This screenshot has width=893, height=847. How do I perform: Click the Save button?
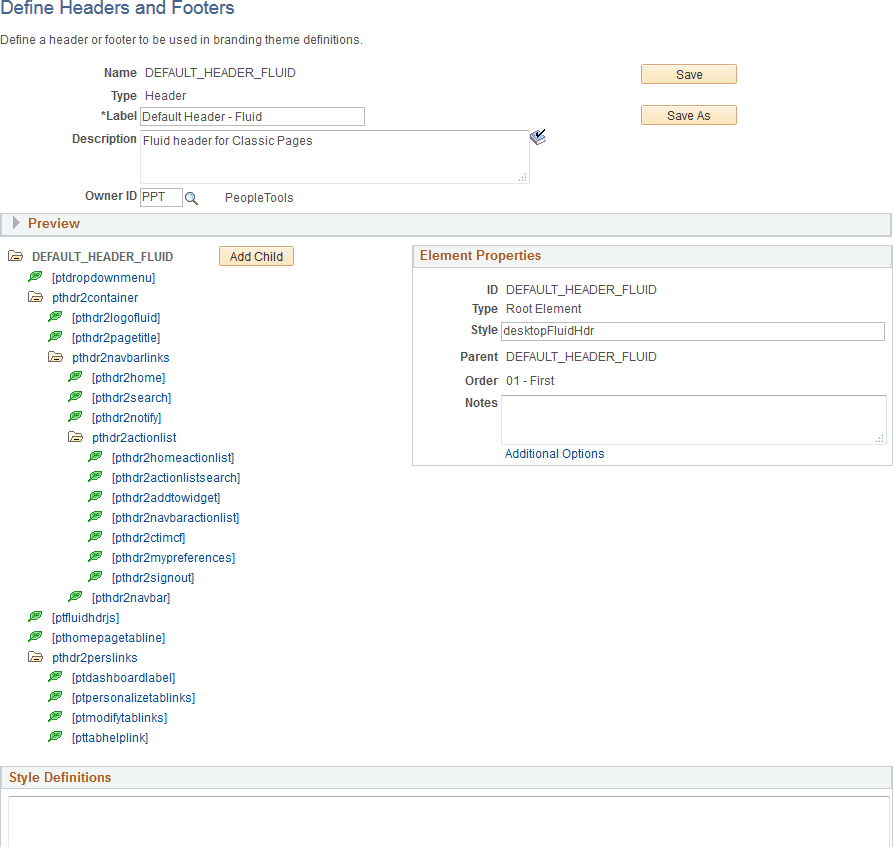[688, 73]
